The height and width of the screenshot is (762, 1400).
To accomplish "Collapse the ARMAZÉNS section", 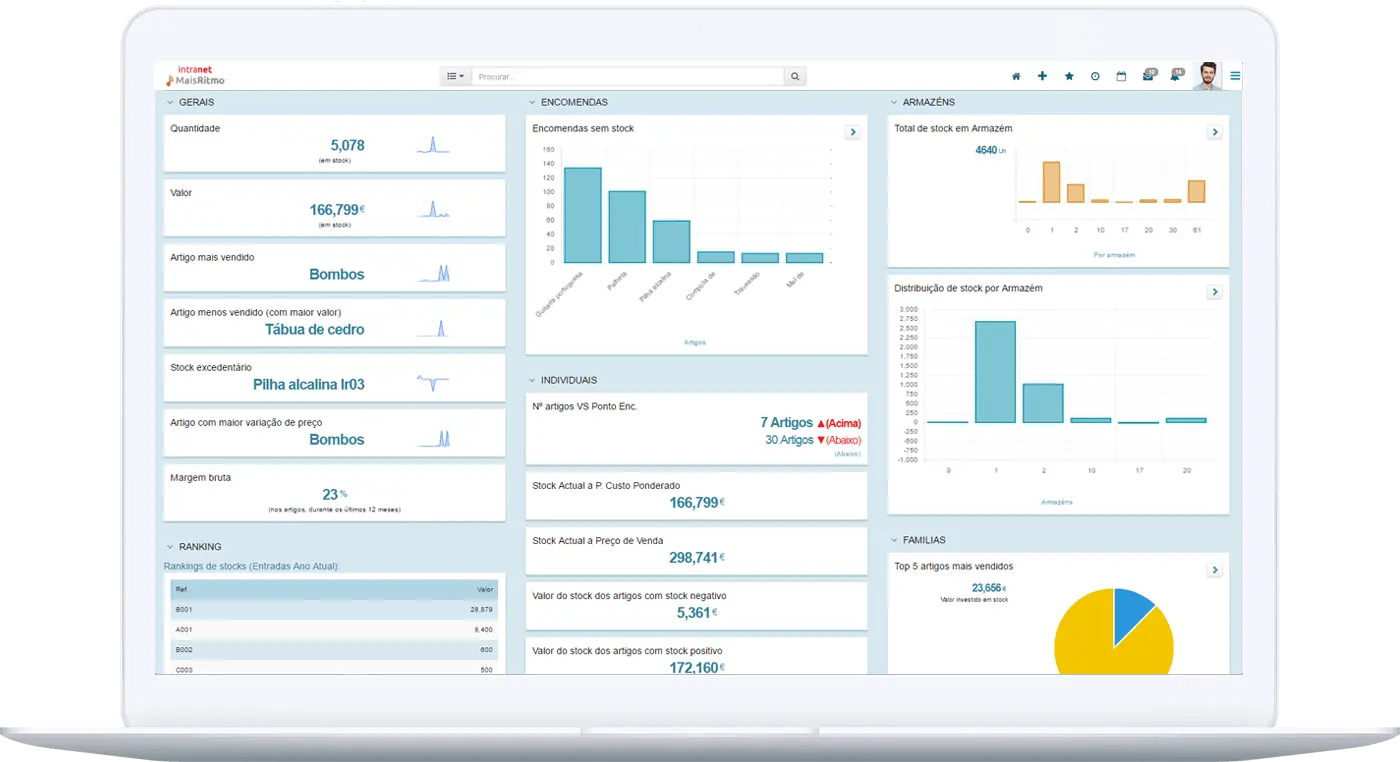I will click(x=894, y=102).
